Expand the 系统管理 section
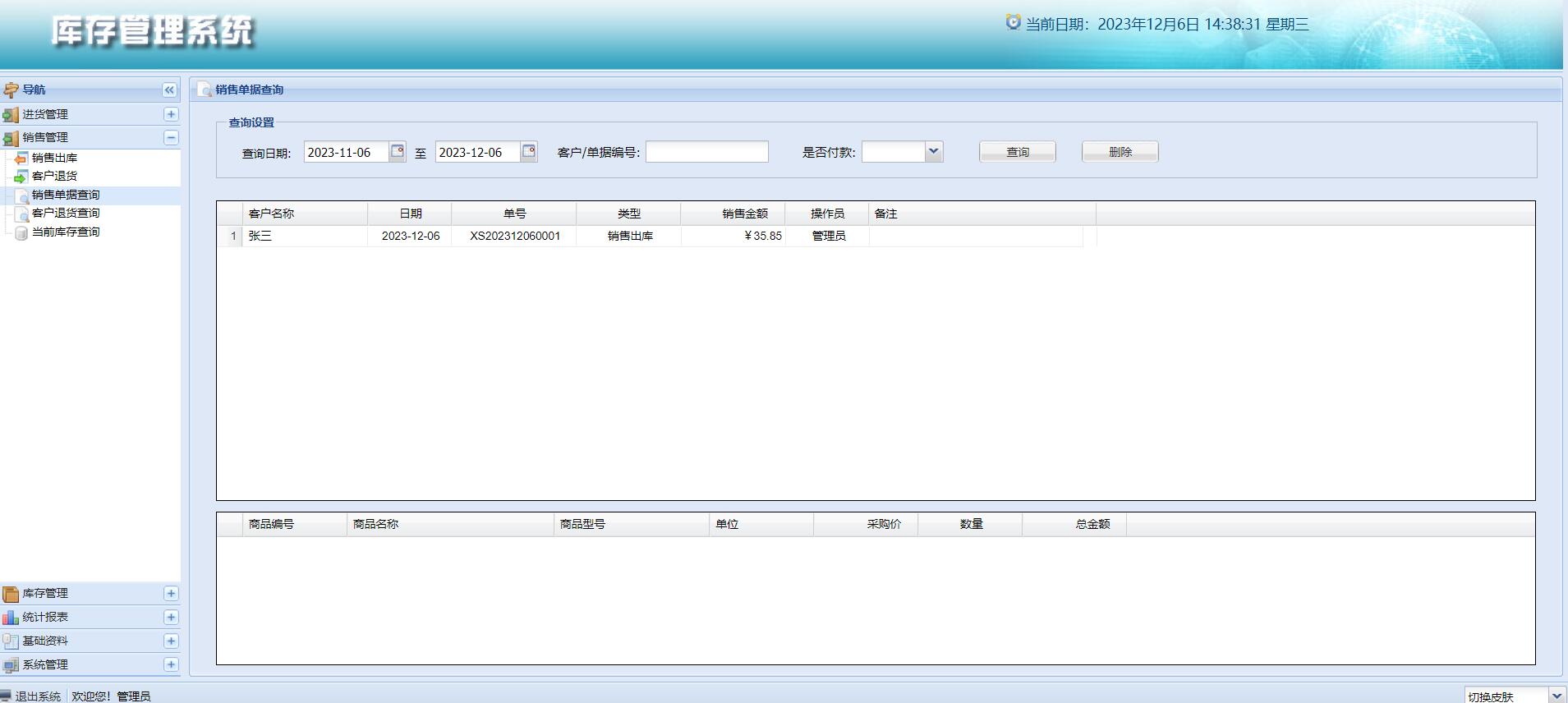Viewport: 1568px width, 703px height. pyautogui.click(x=171, y=664)
